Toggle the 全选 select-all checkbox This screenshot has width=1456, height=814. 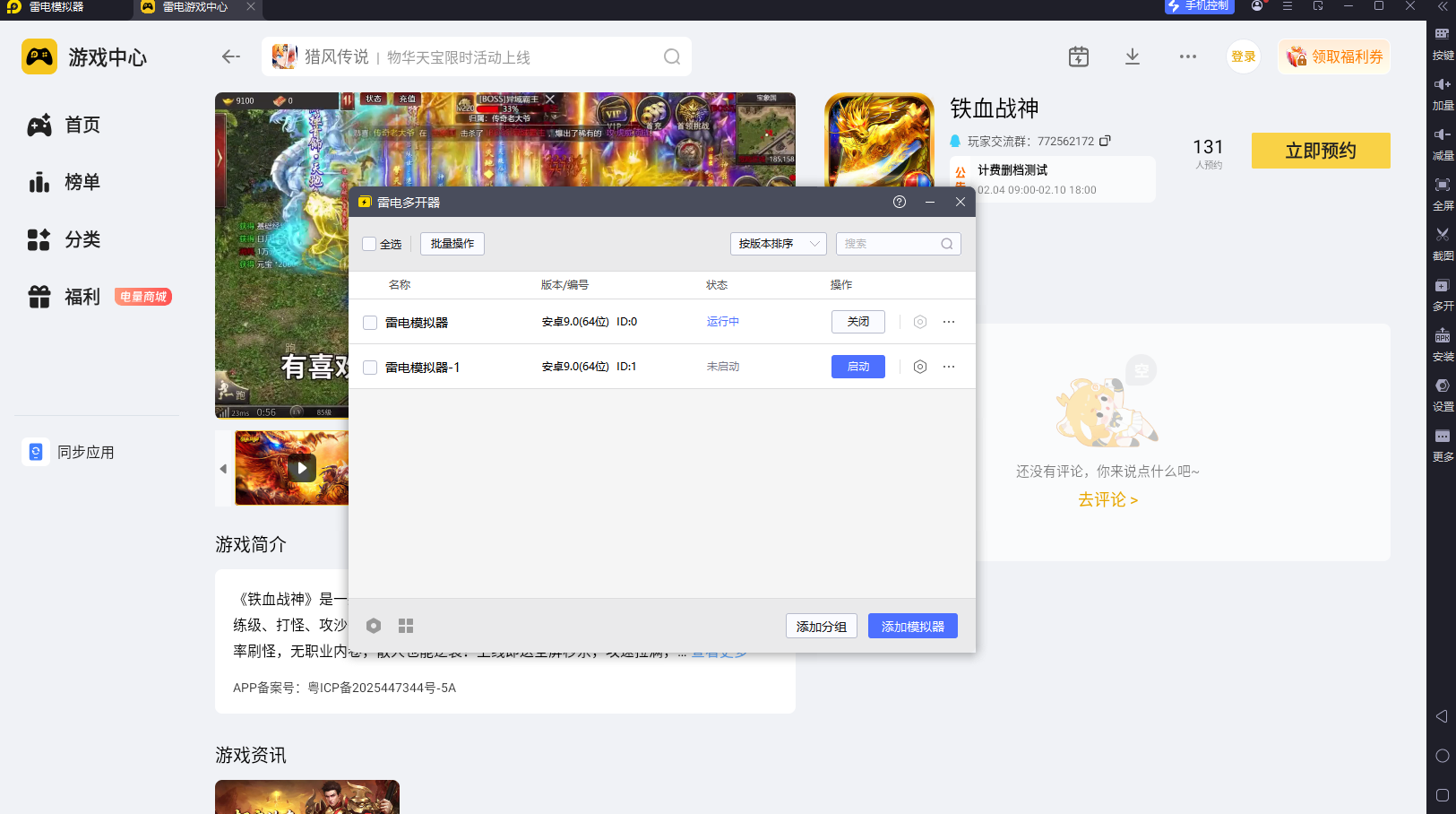[369, 244]
